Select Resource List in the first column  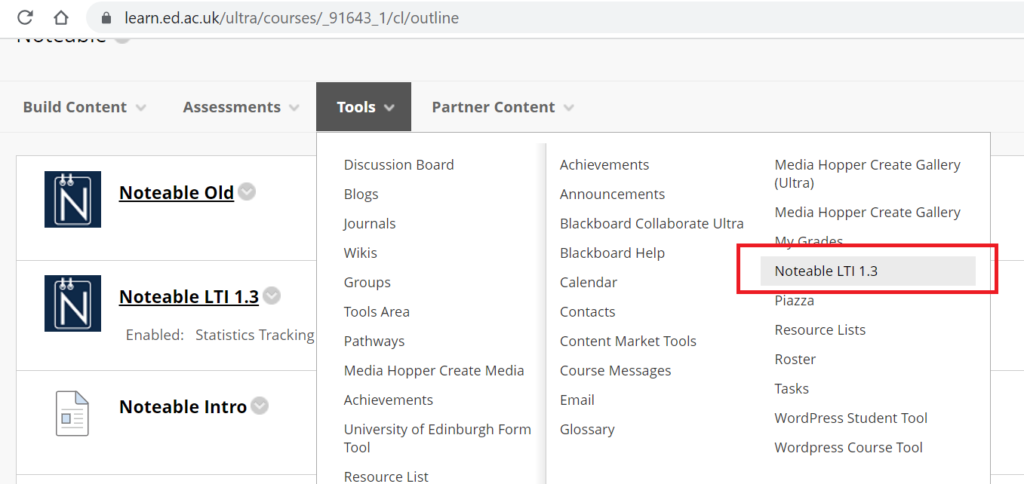(x=386, y=476)
